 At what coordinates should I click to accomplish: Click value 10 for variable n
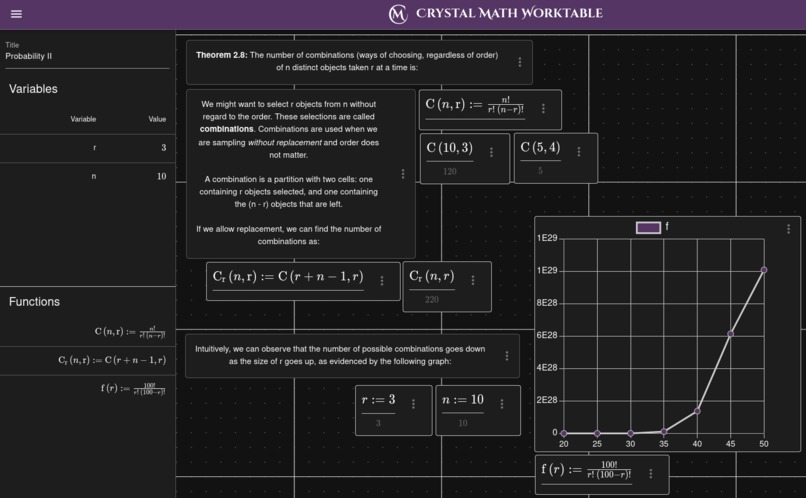pyautogui.click(x=161, y=176)
